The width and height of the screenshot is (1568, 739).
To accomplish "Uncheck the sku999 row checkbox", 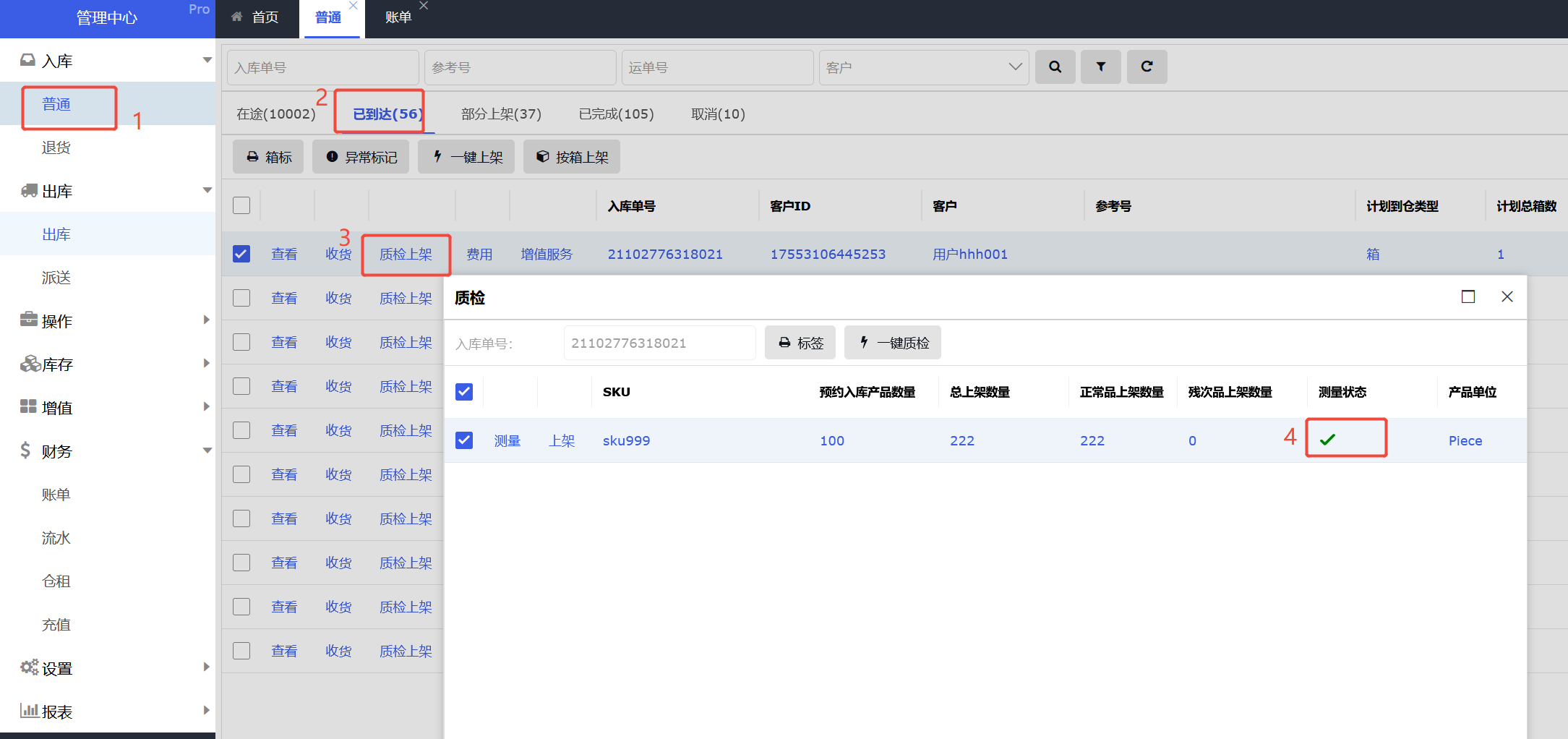I will coord(464,440).
